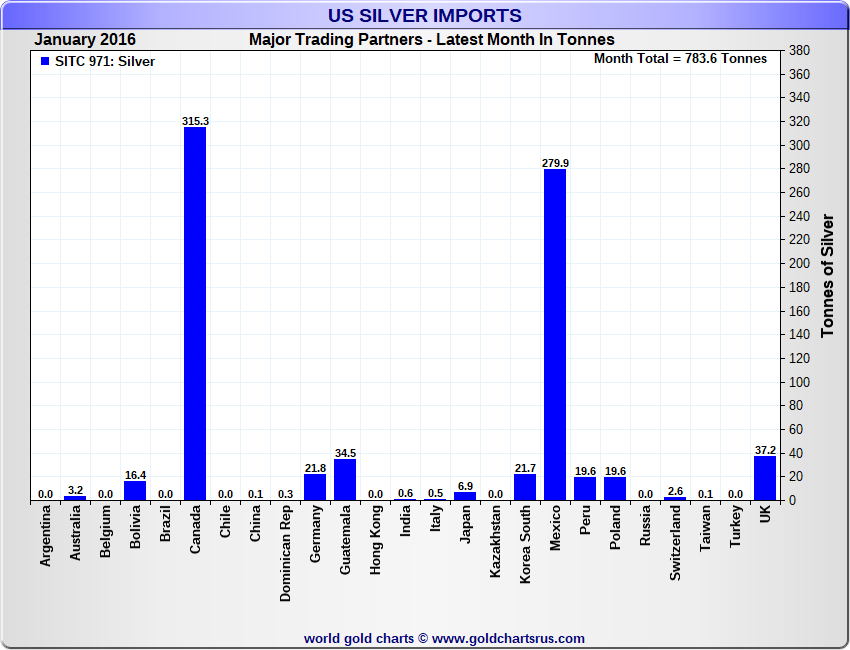Click the 'Taiwan' axis label

coord(705,529)
